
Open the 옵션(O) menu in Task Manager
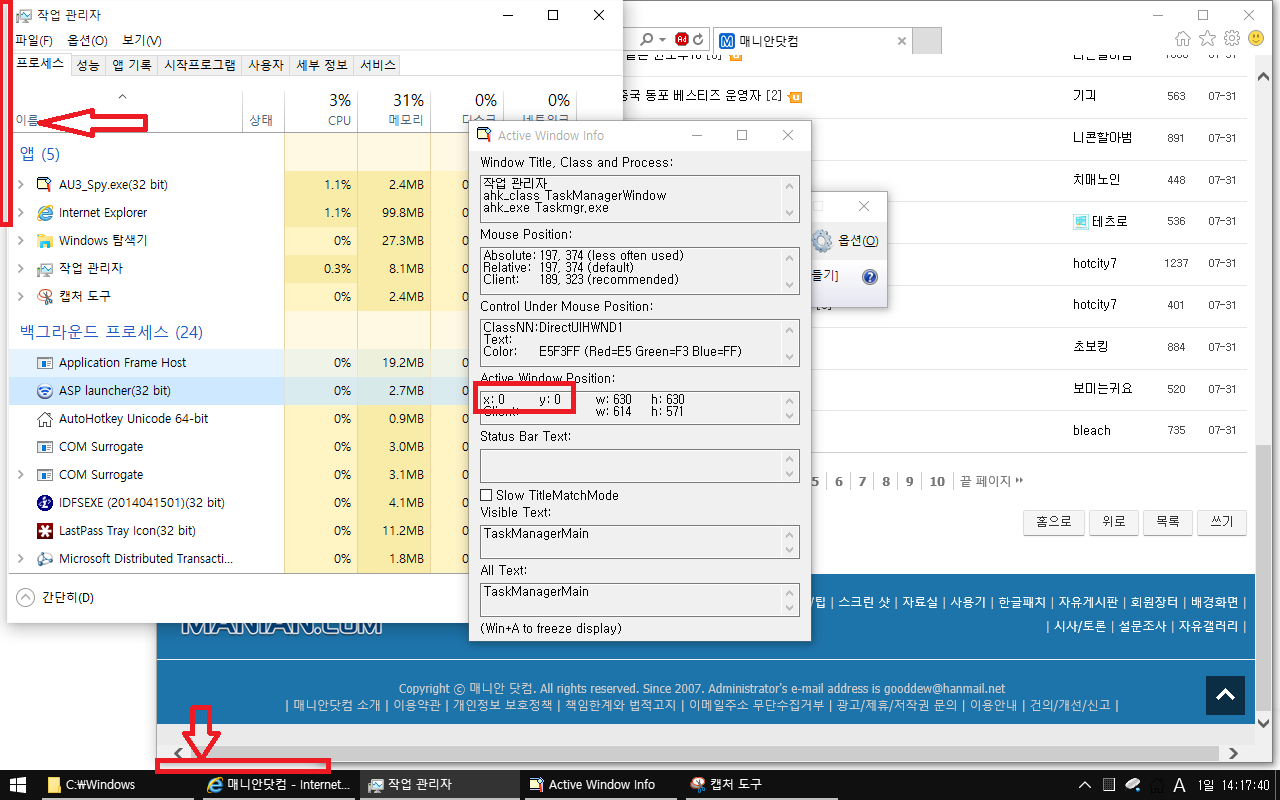point(87,40)
